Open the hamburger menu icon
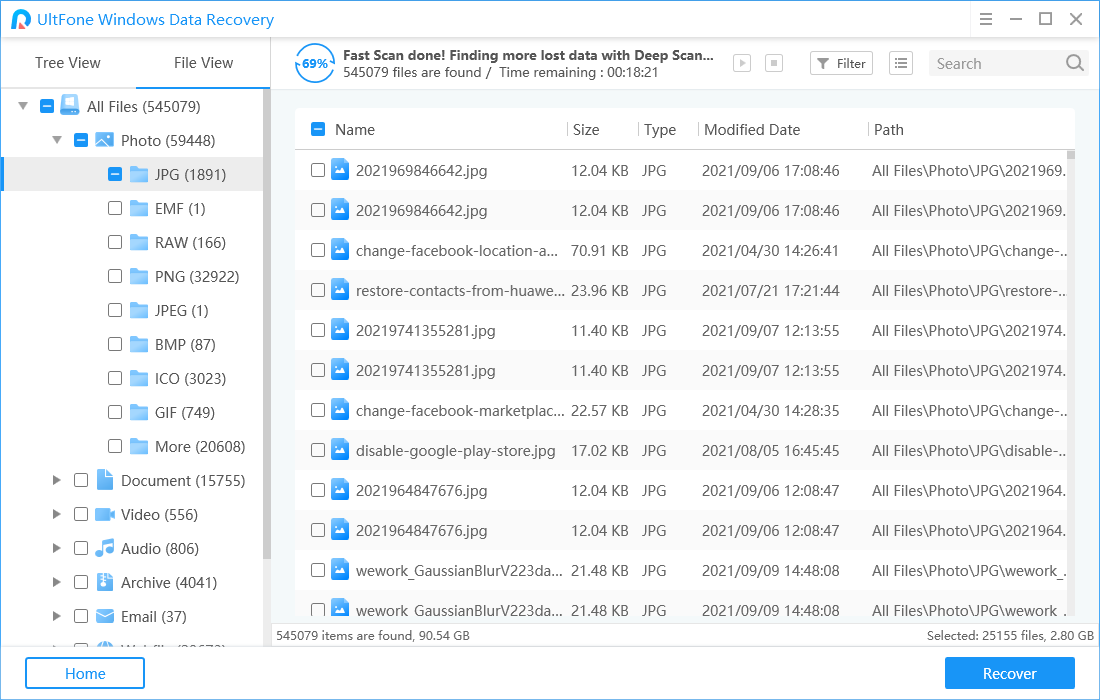The height and width of the screenshot is (700, 1100). tap(986, 19)
